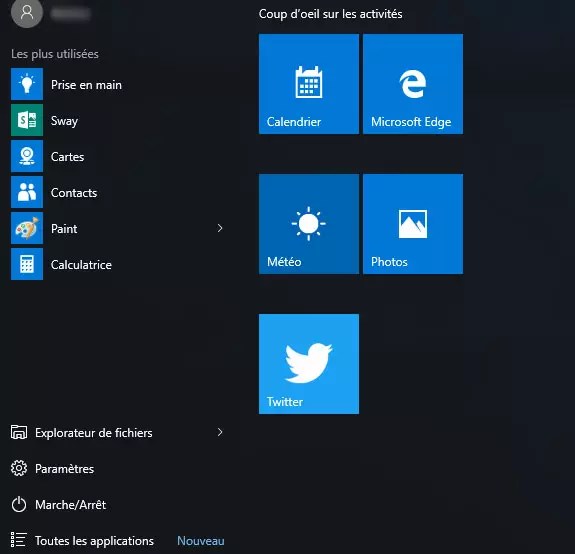Screen dimensions: 575x554
Task: Click the Coup d'oeil sur les activités heading
Action: [x=330, y=14]
